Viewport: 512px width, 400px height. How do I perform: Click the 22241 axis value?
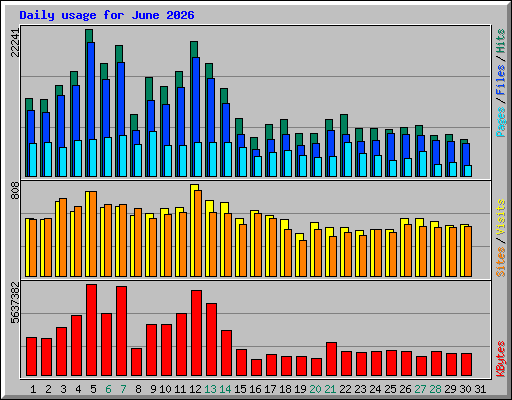(x=15, y=42)
